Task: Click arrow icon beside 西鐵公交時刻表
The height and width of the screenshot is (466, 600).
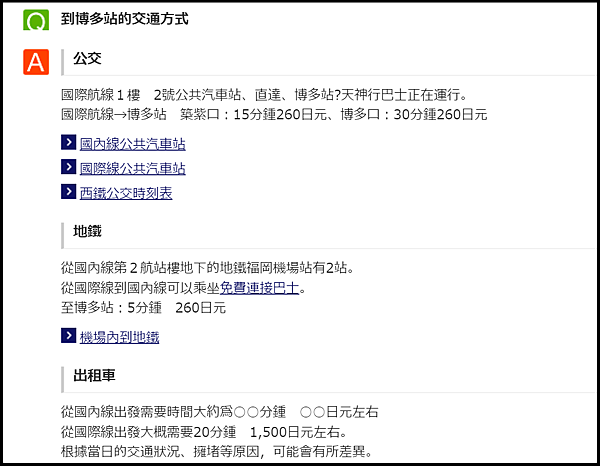Action: click(x=68, y=191)
